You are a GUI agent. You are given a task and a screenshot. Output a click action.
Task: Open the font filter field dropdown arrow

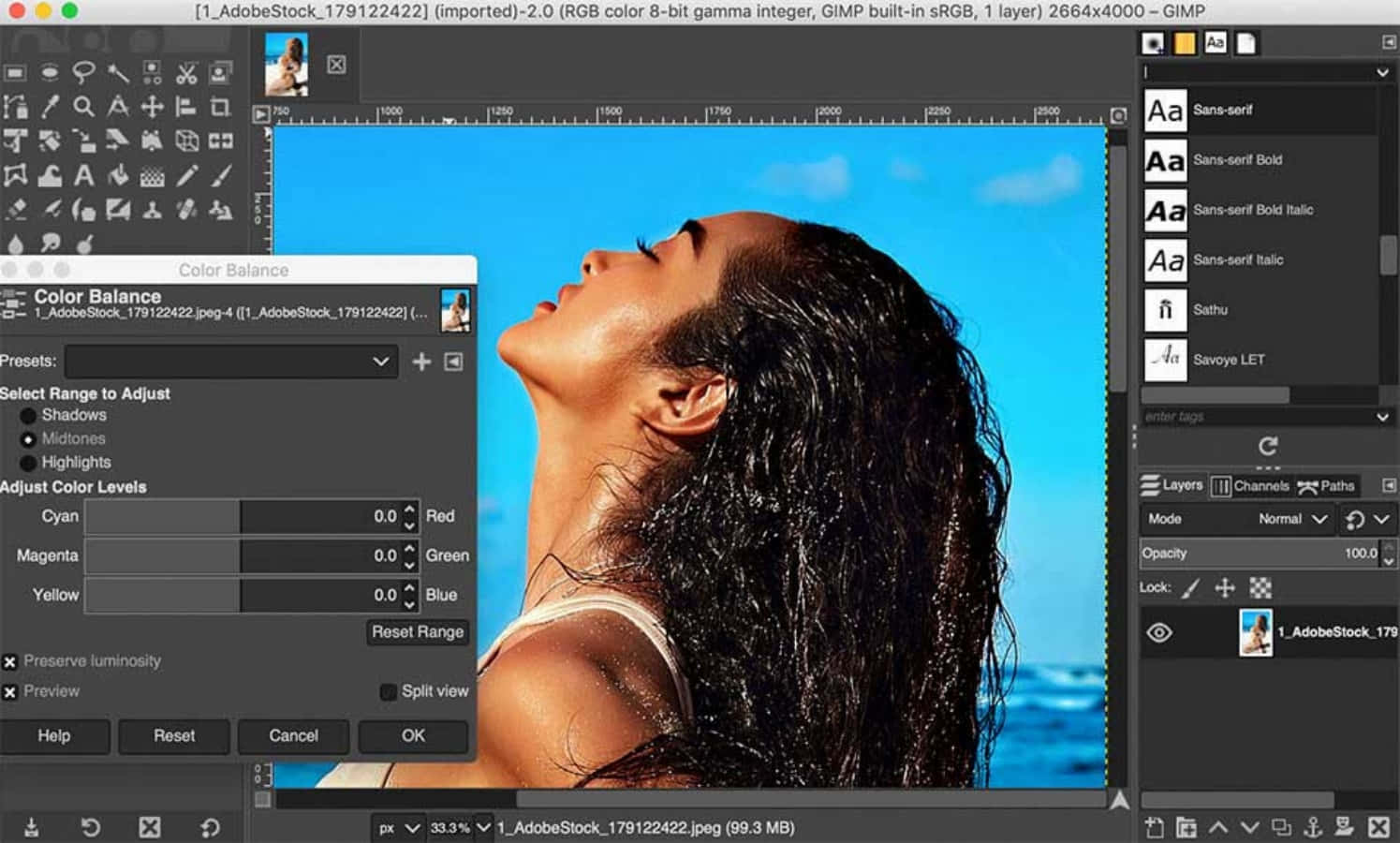point(1382,73)
